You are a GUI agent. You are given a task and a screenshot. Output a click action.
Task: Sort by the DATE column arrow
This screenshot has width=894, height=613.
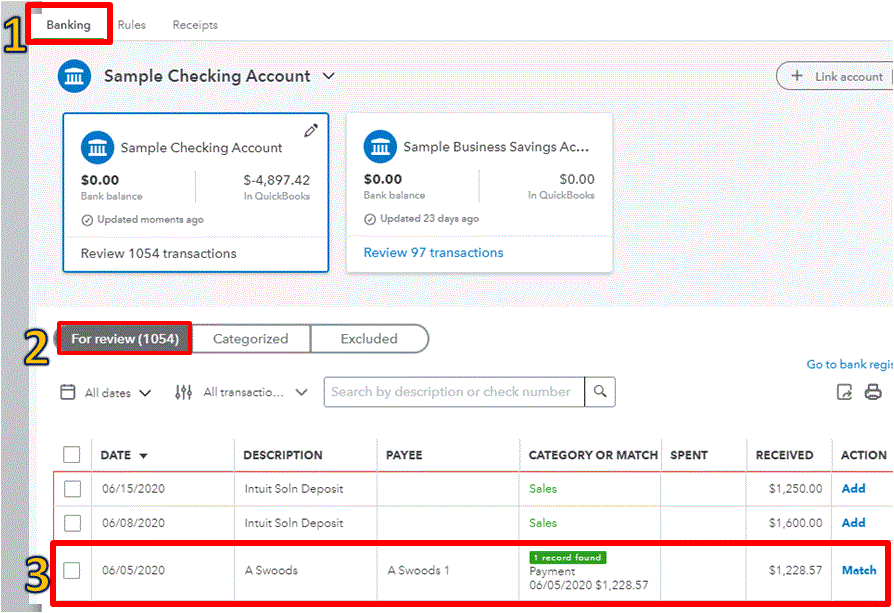(144, 456)
